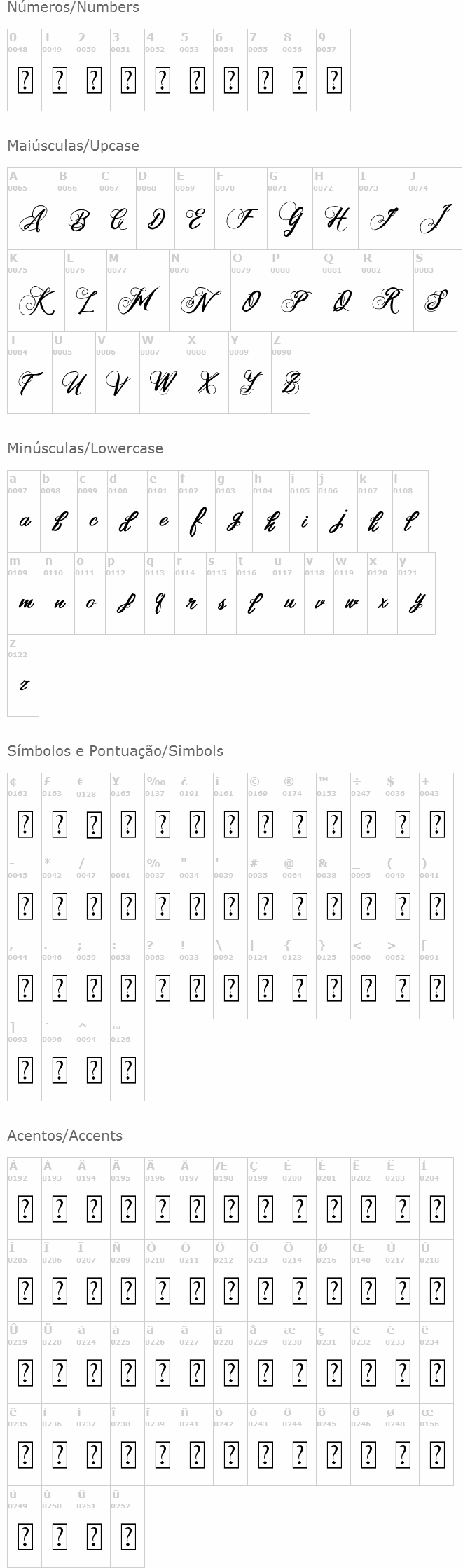Select the uppercase G script glyph
The width and height of the screenshot is (463, 1568).
coord(289,218)
